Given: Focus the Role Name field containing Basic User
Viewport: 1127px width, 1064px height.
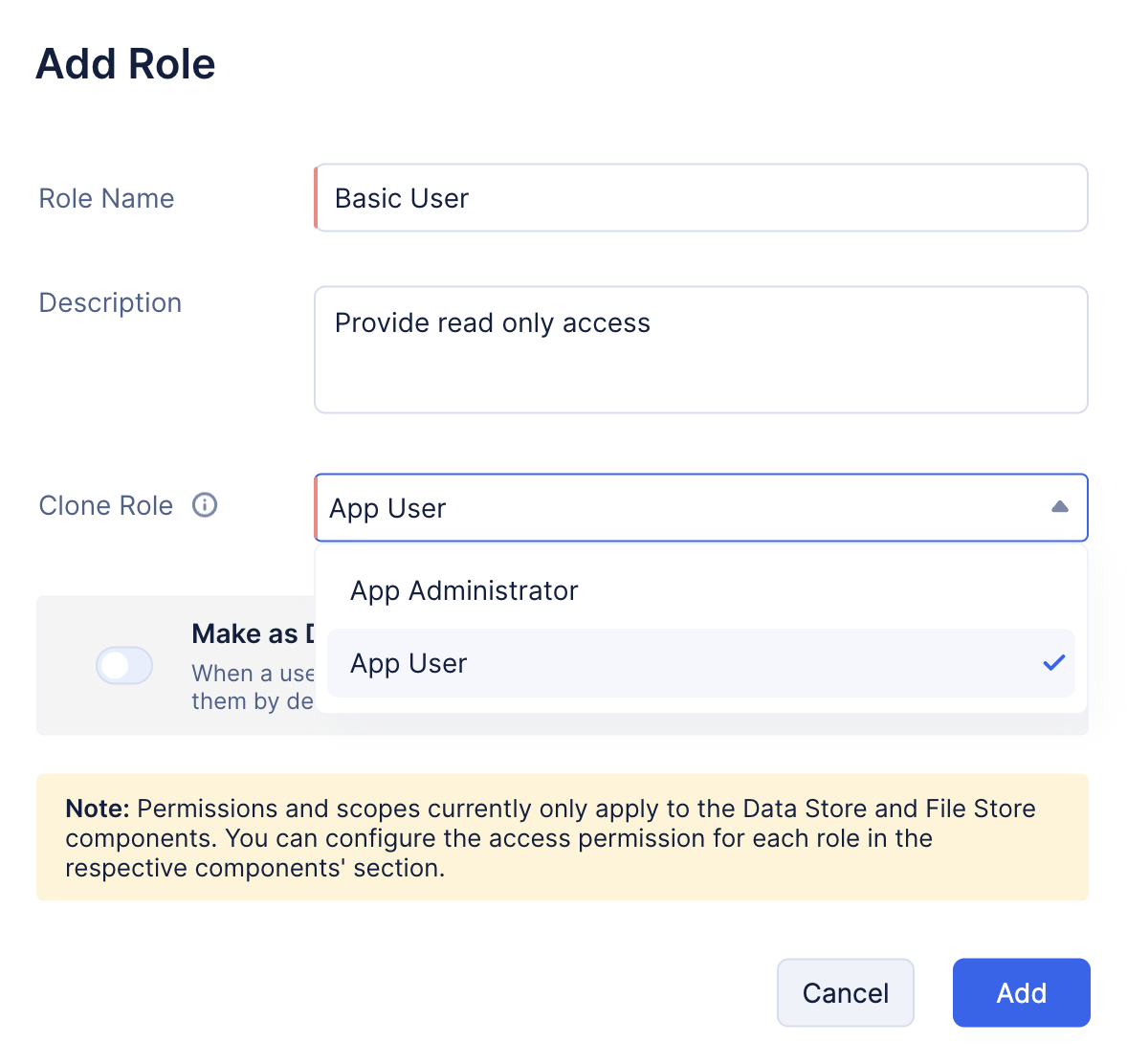Looking at the screenshot, I should [x=700, y=198].
